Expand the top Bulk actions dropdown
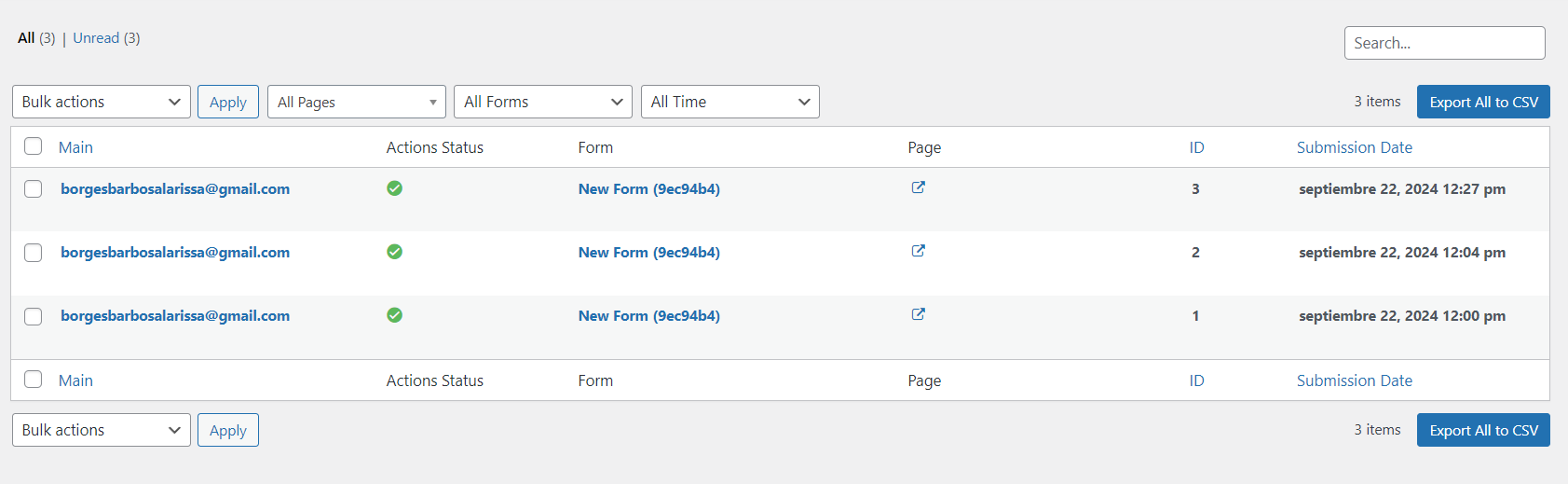Screen dimensions: 1568x484 pyautogui.click(x=101, y=102)
